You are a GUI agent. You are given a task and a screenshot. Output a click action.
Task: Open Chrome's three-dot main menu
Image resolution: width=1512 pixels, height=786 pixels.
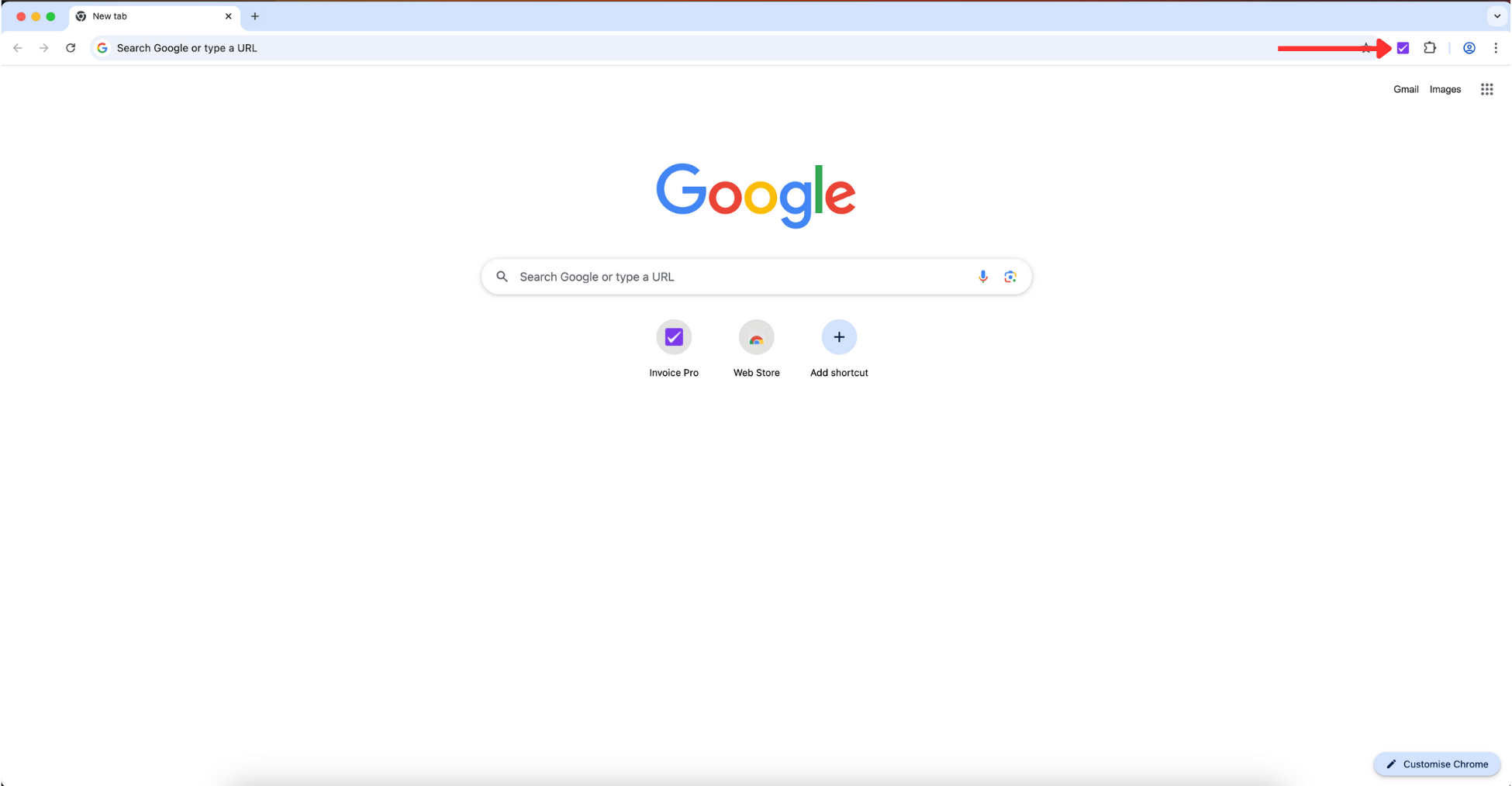point(1496,48)
